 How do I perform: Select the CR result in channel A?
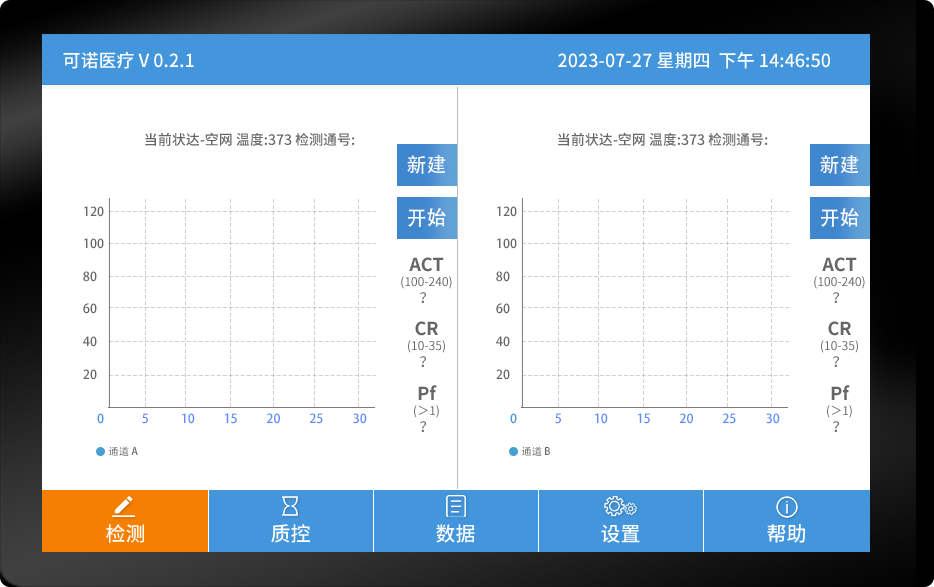(x=426, y=329)
